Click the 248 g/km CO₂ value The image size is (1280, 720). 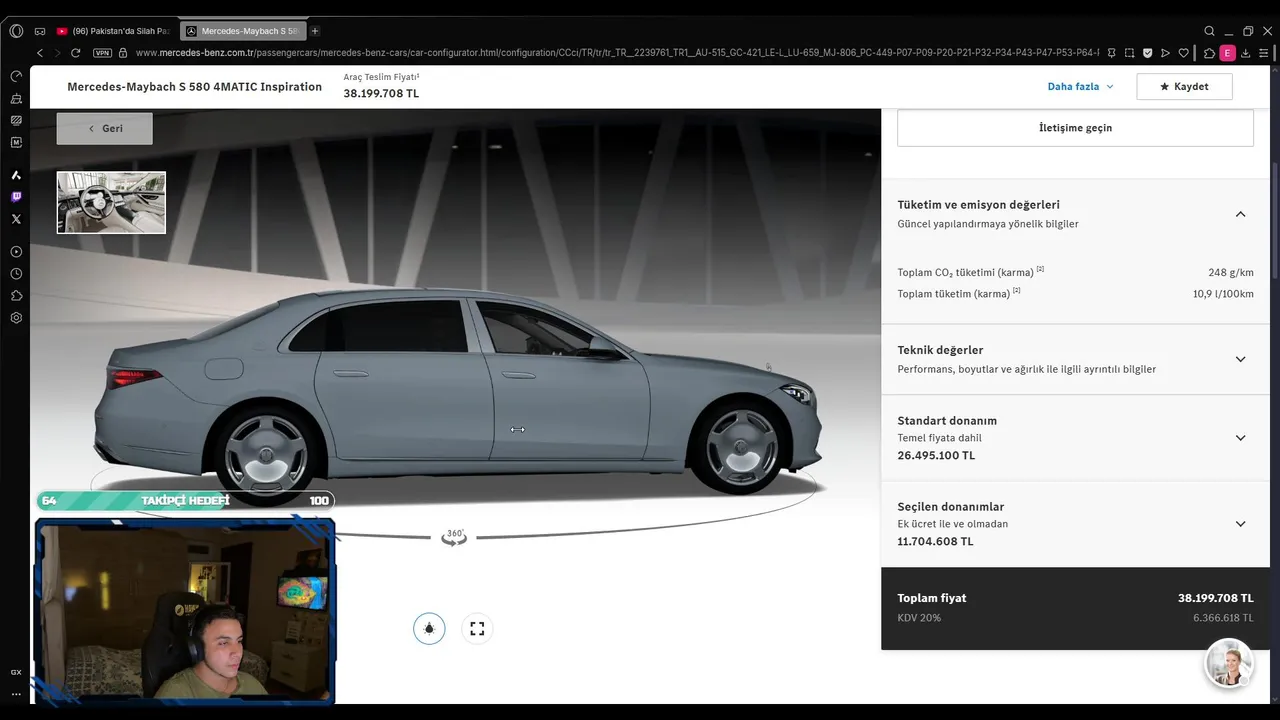point(1230,272)
